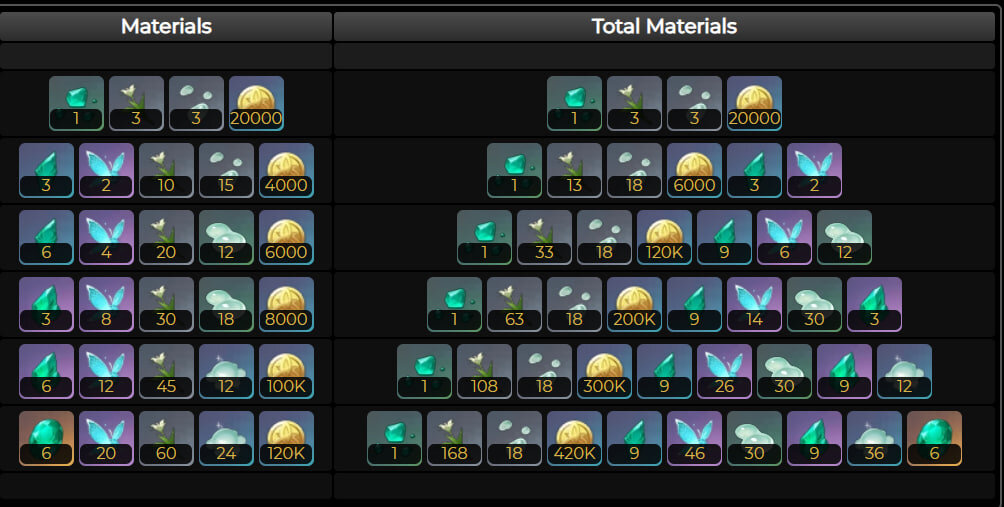Click the slime material icon showing 24

click(226, 438)
